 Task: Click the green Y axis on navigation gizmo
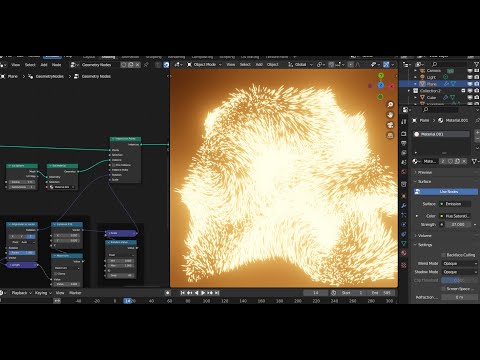pos(381,76)
